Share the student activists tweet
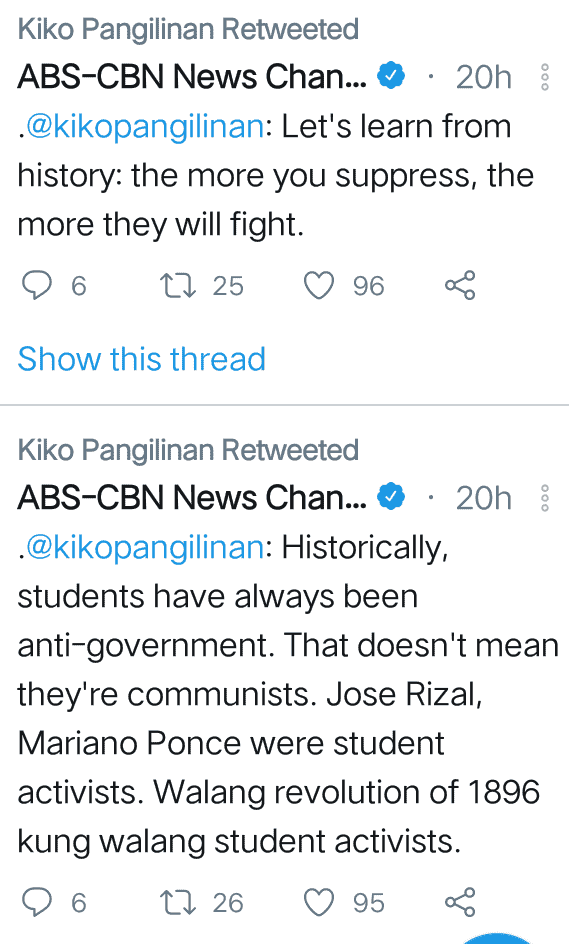The width and height of the screenshot is (569, 944). [461, 902]
